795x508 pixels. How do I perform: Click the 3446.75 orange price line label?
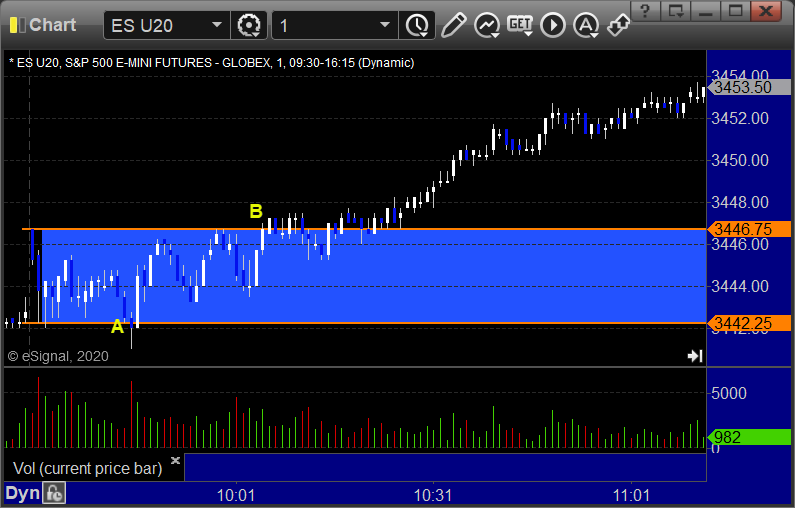pyautogui.click(x=749, y=229)
